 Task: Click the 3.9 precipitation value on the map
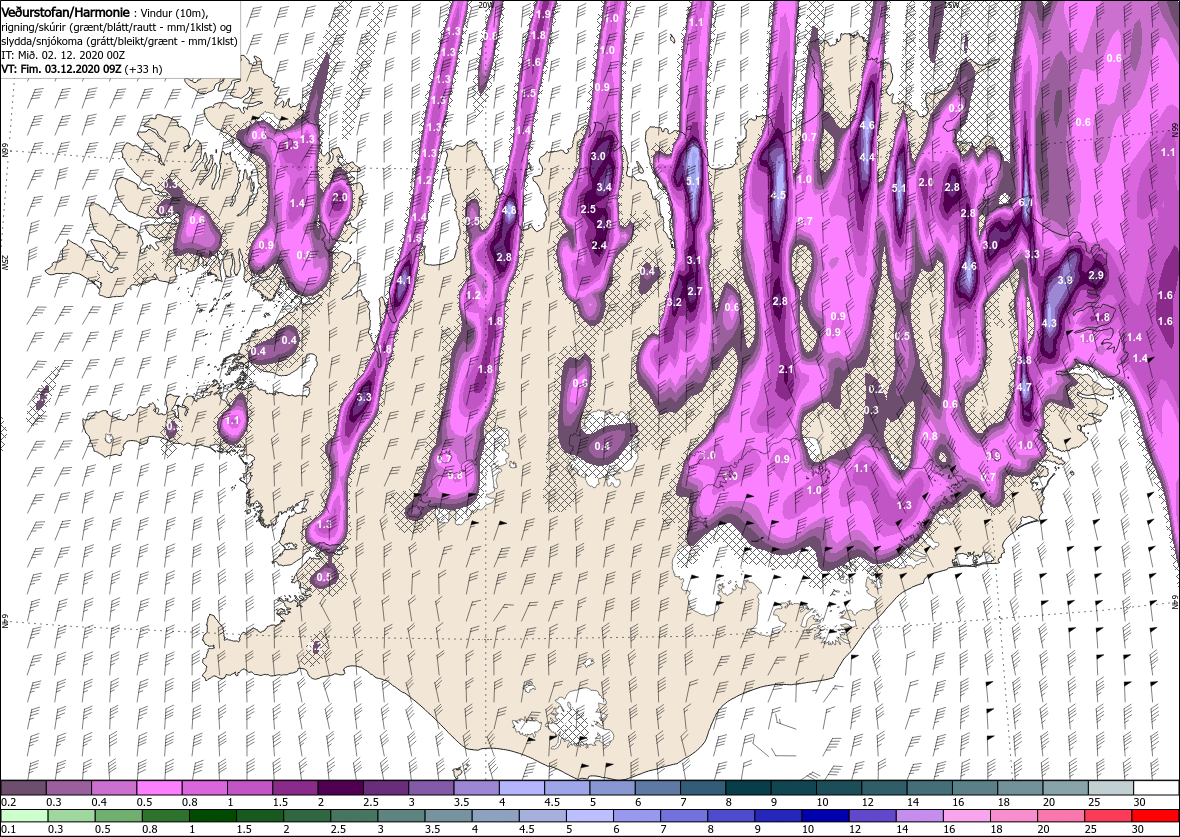click(x=1065, y=280)
